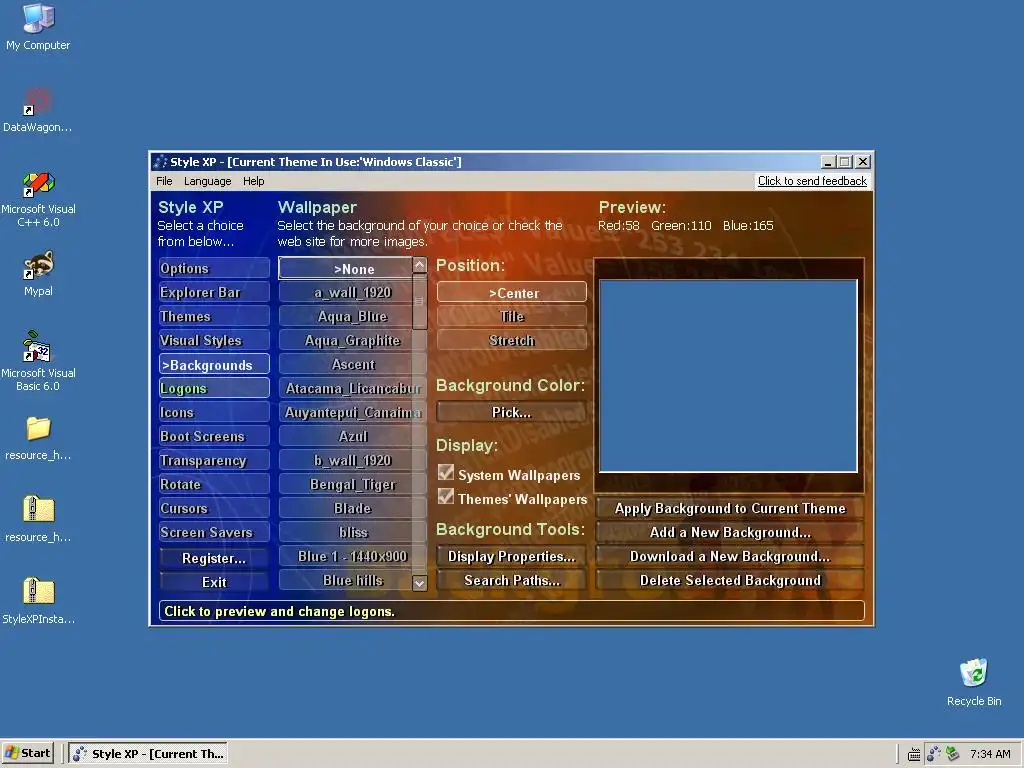Open the Language menu
Viewport: 1024px width, 768px height.
click(207, 181)
